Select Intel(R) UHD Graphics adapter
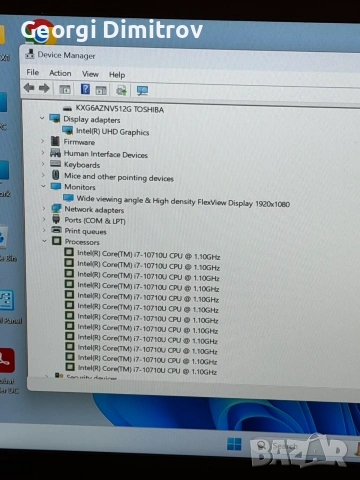Viewport: 360px width, 480px height. pos(113,132)
